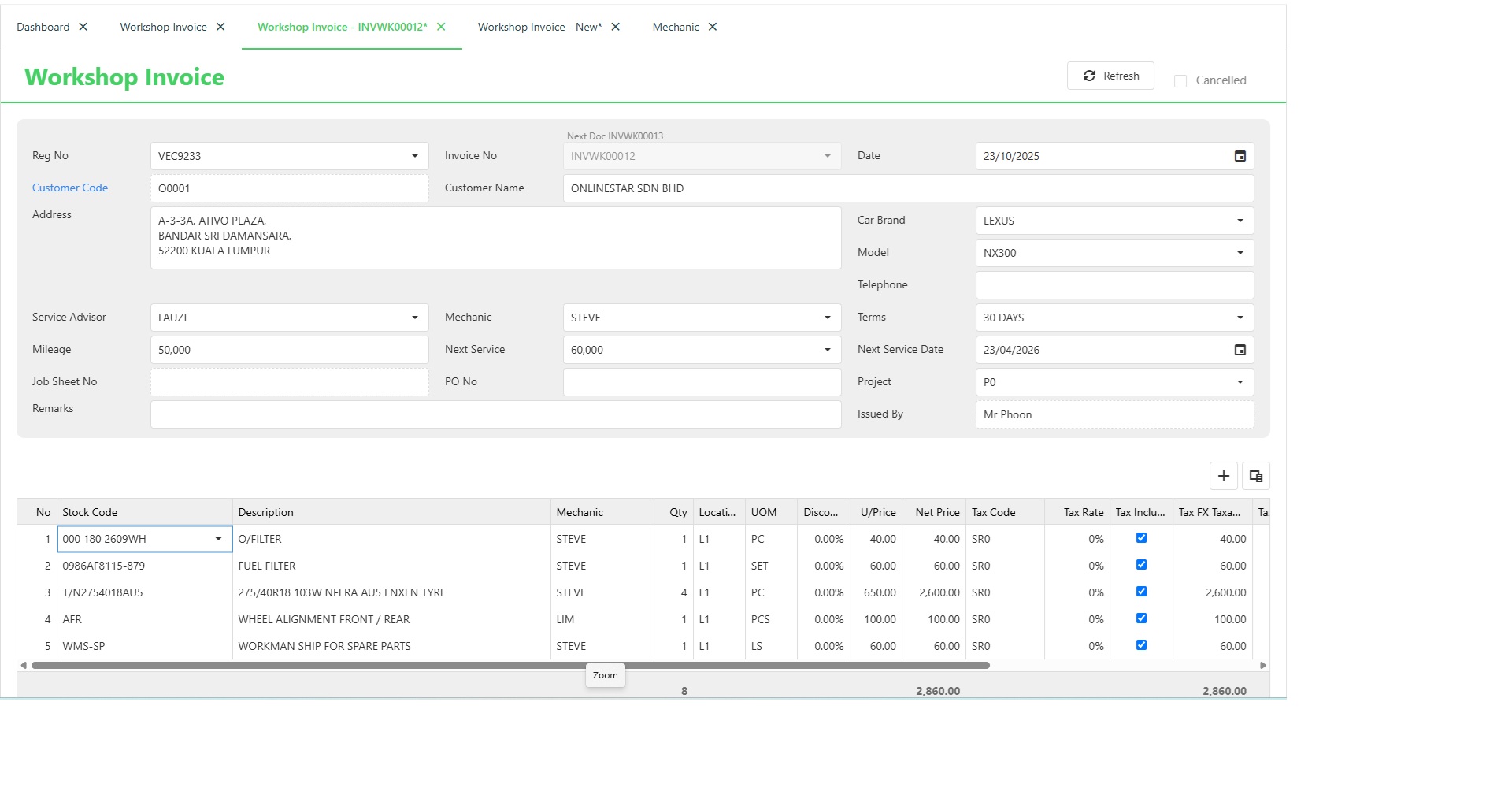Click the PO No field
This screenshot has height=806, width=1512.
point(702,382)
